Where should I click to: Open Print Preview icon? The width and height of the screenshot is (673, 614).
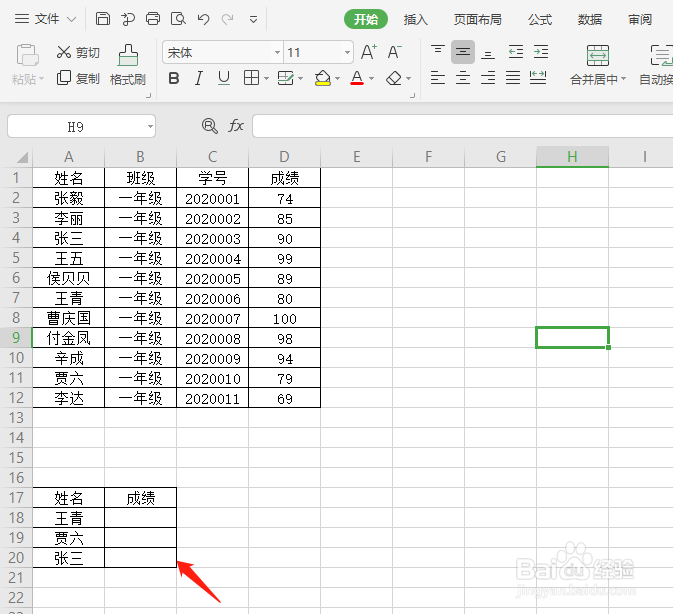(178, 19)
